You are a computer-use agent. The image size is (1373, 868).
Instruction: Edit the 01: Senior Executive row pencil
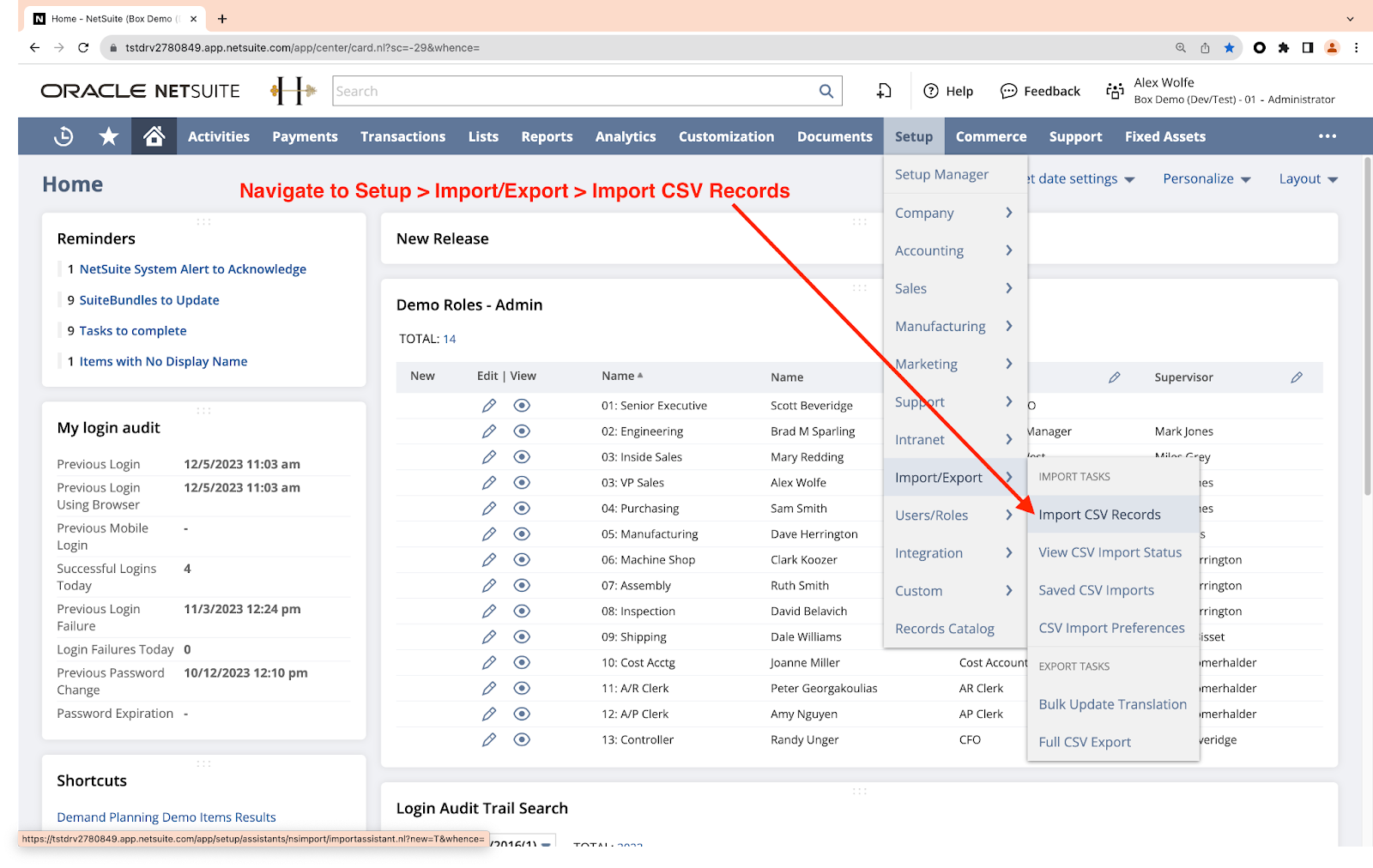click(x=489, y=406)
